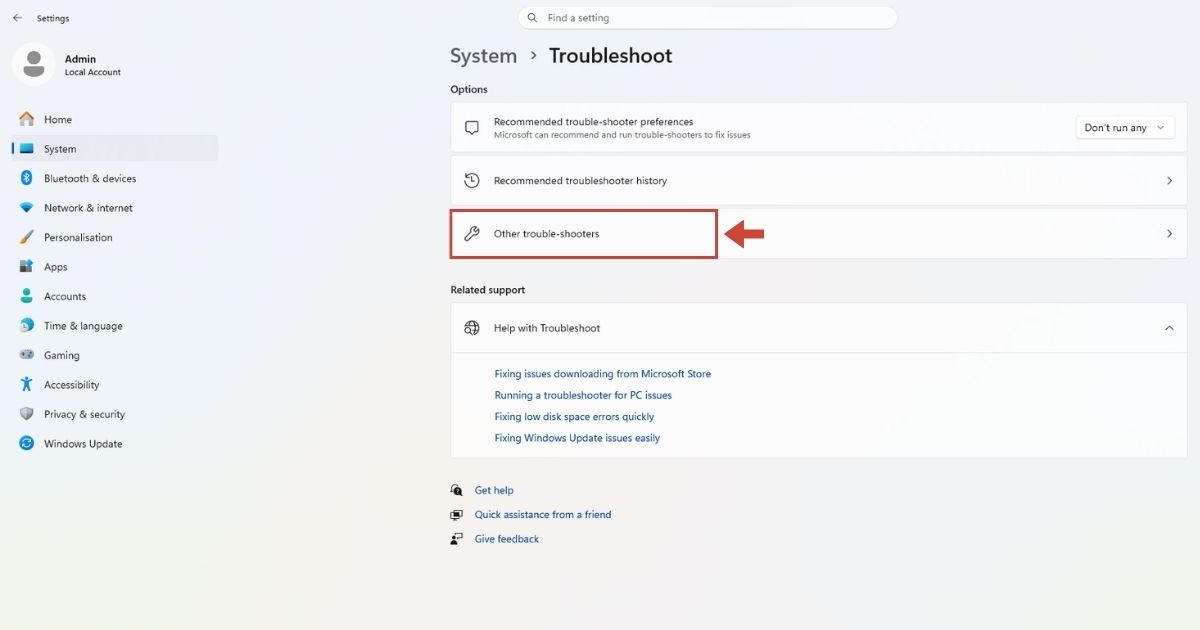This screenshot has width=1200, height=630.
Task: Open Fixing Windows Update issues easily link
Action: tap(577, 438)
